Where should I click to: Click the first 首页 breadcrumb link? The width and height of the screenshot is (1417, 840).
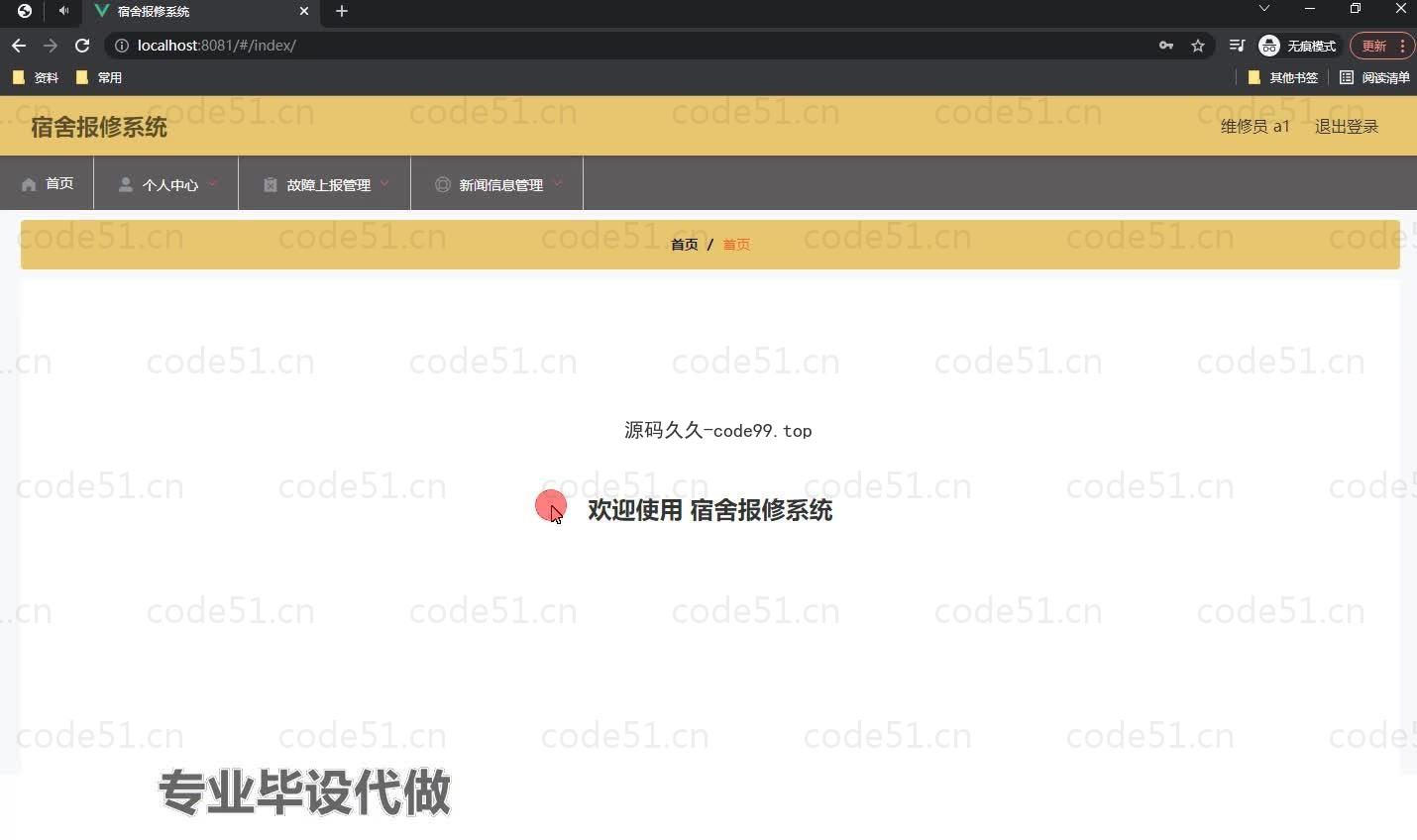685,245
